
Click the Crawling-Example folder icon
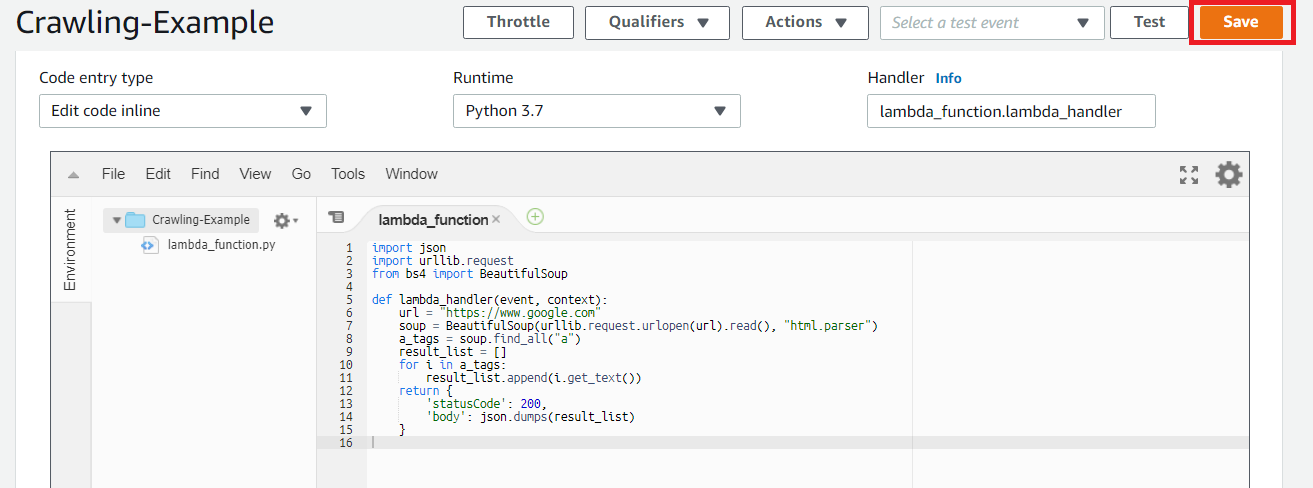coord(135,220)
